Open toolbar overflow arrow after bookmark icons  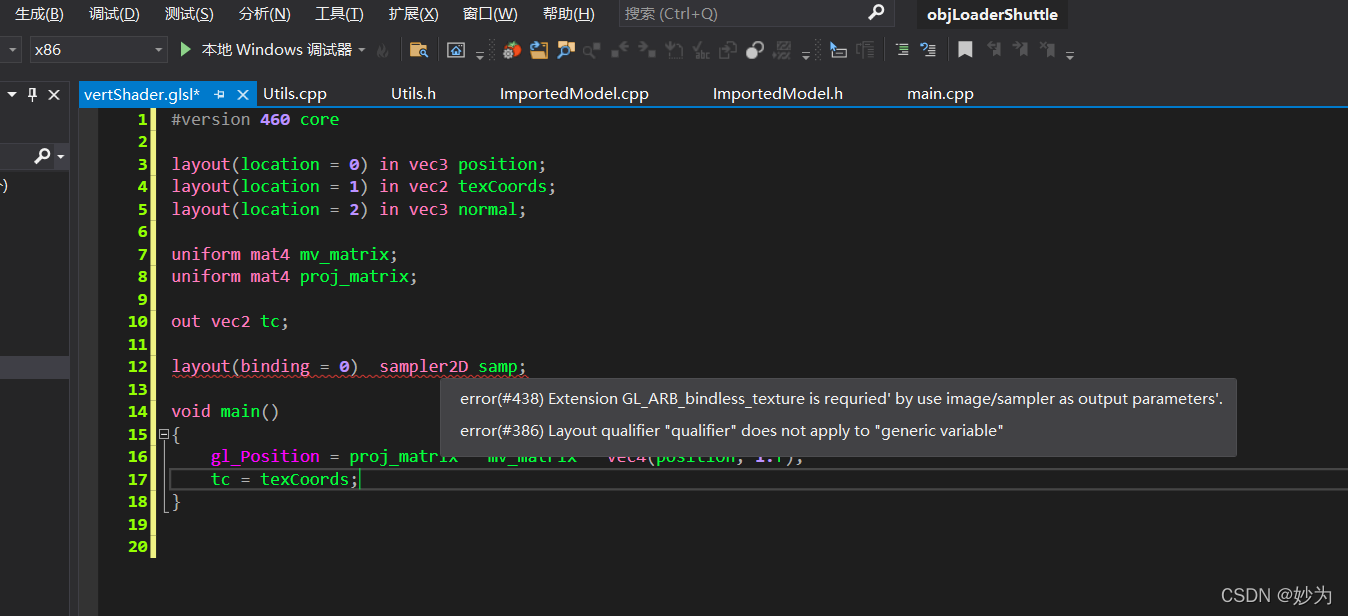pos(1070,54)
